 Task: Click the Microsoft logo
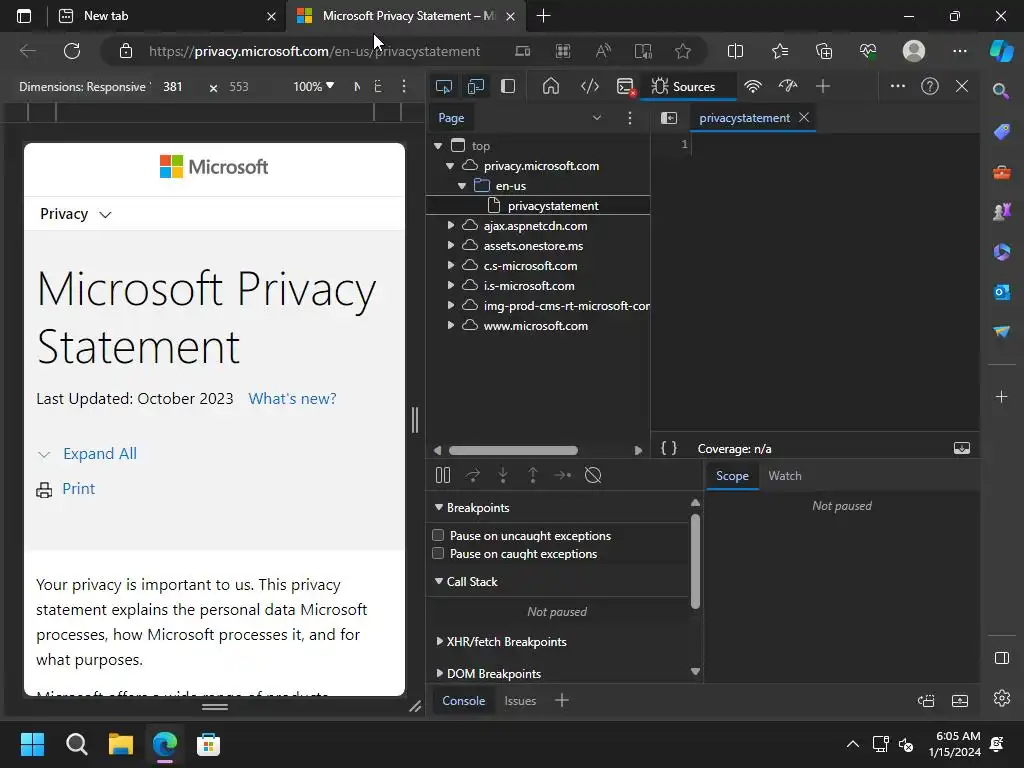pyautogui.click(x=214, y=167)
